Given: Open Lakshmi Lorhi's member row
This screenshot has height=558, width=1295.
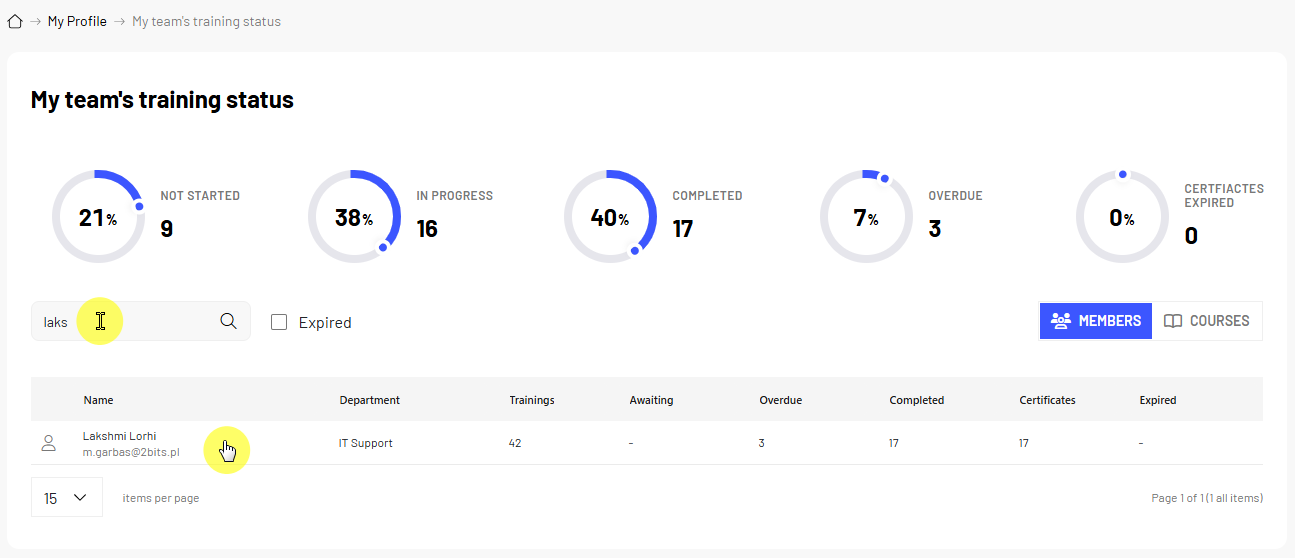Looking at the screenshot, I should point(647,443).
